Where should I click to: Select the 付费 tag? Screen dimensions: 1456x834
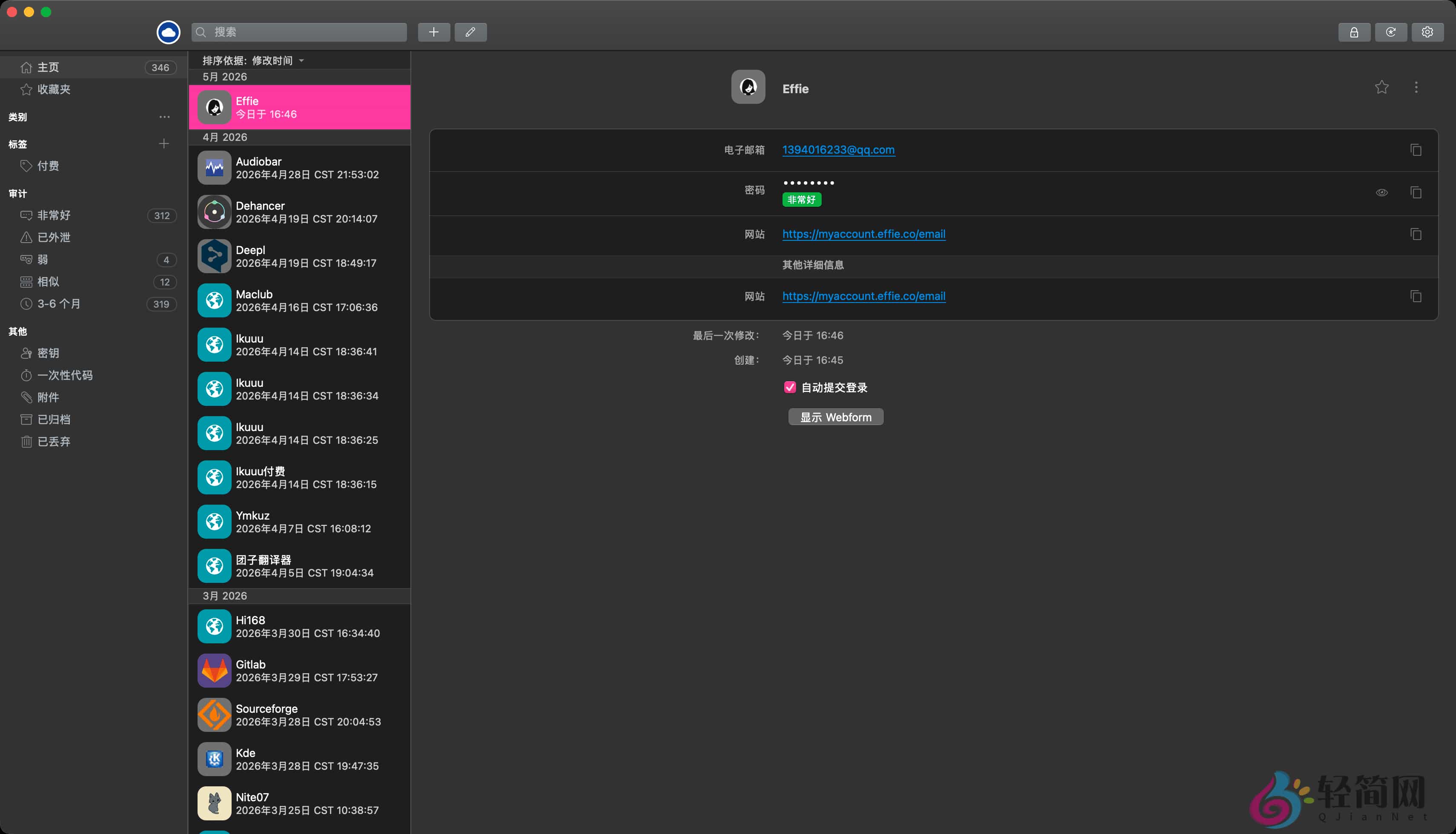pyautogui.click(x=94, y=166)
